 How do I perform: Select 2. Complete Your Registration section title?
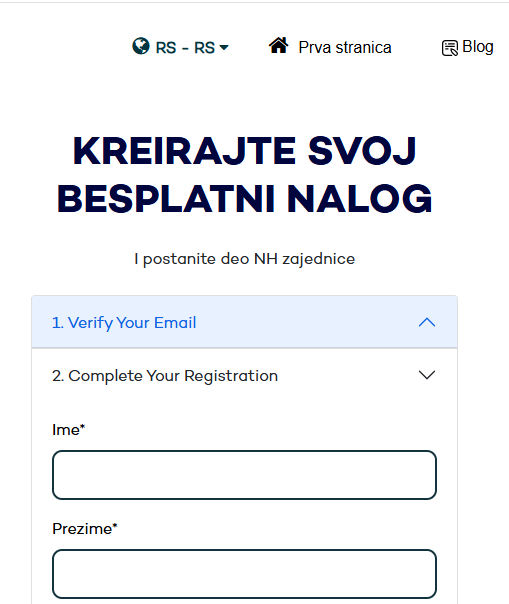tap(165, 376)
